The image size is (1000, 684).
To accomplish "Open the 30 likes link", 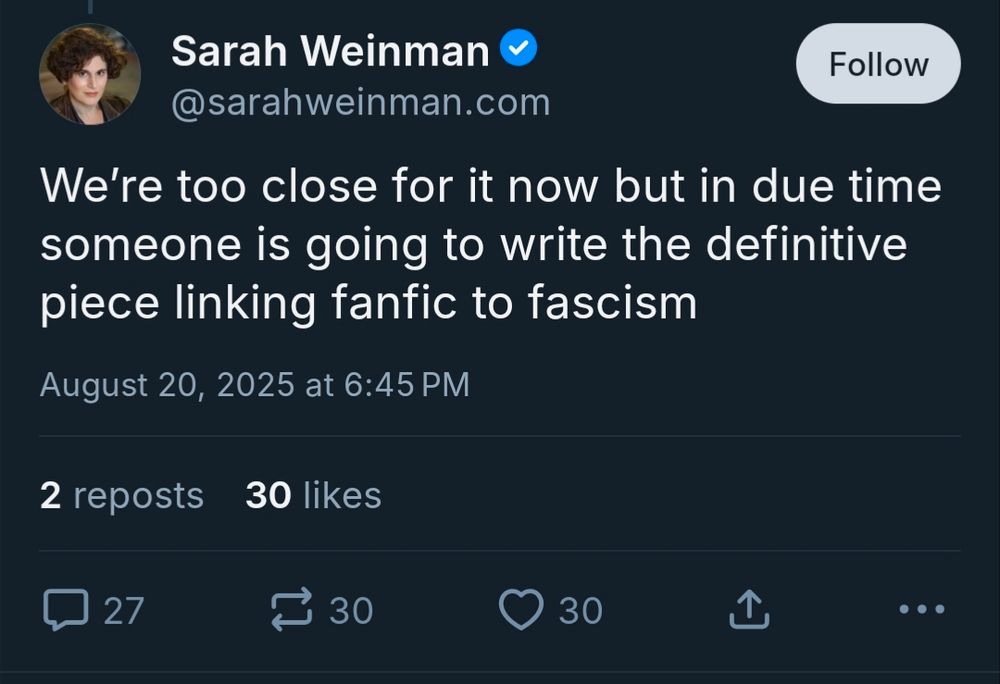I will pos(310,495).
